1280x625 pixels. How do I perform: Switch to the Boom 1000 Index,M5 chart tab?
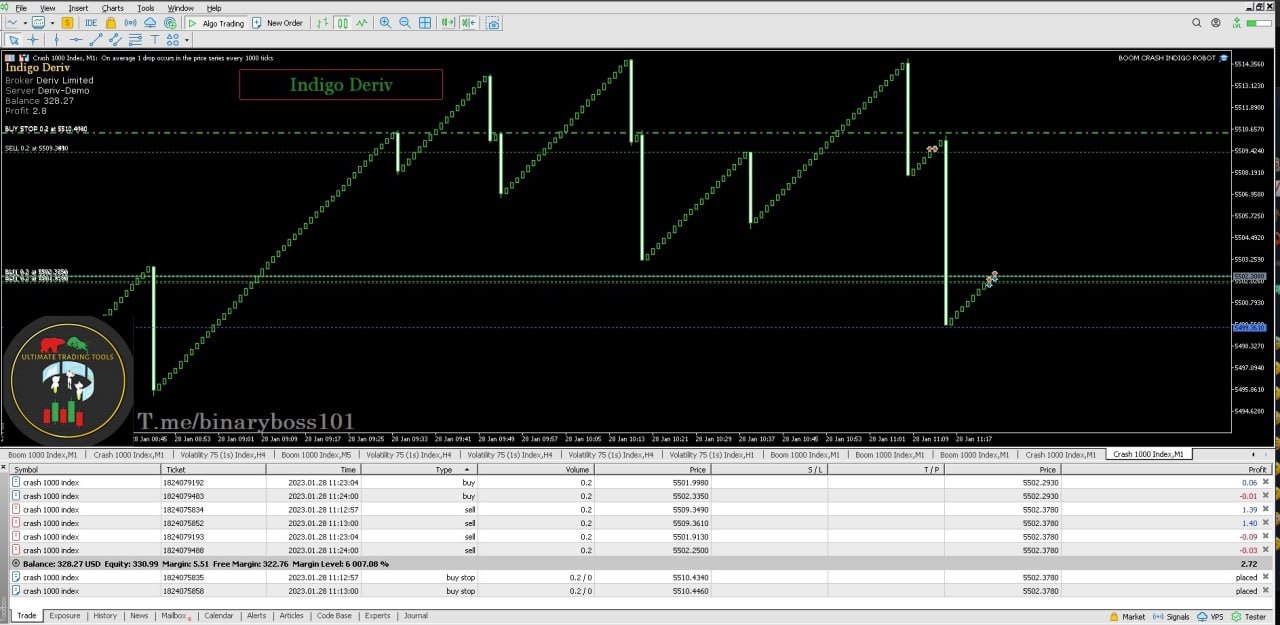tap(316, 455)
